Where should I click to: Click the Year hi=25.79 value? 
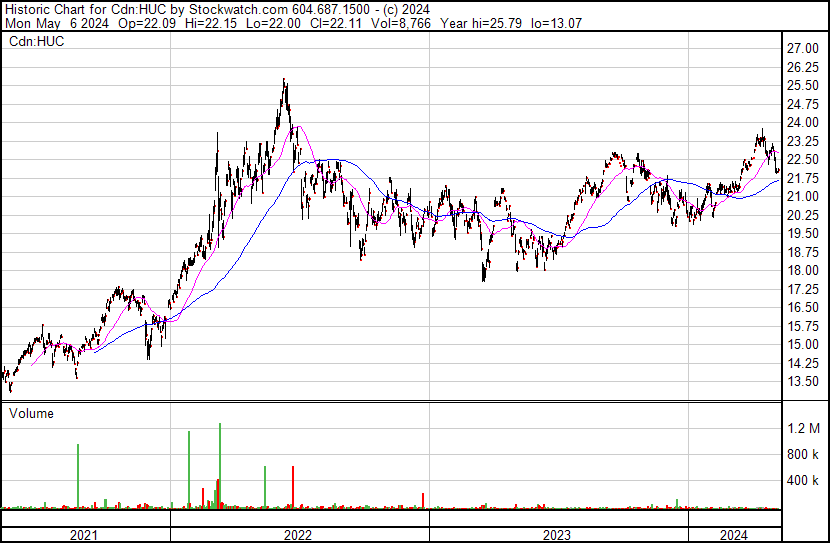tap(481, 23)
